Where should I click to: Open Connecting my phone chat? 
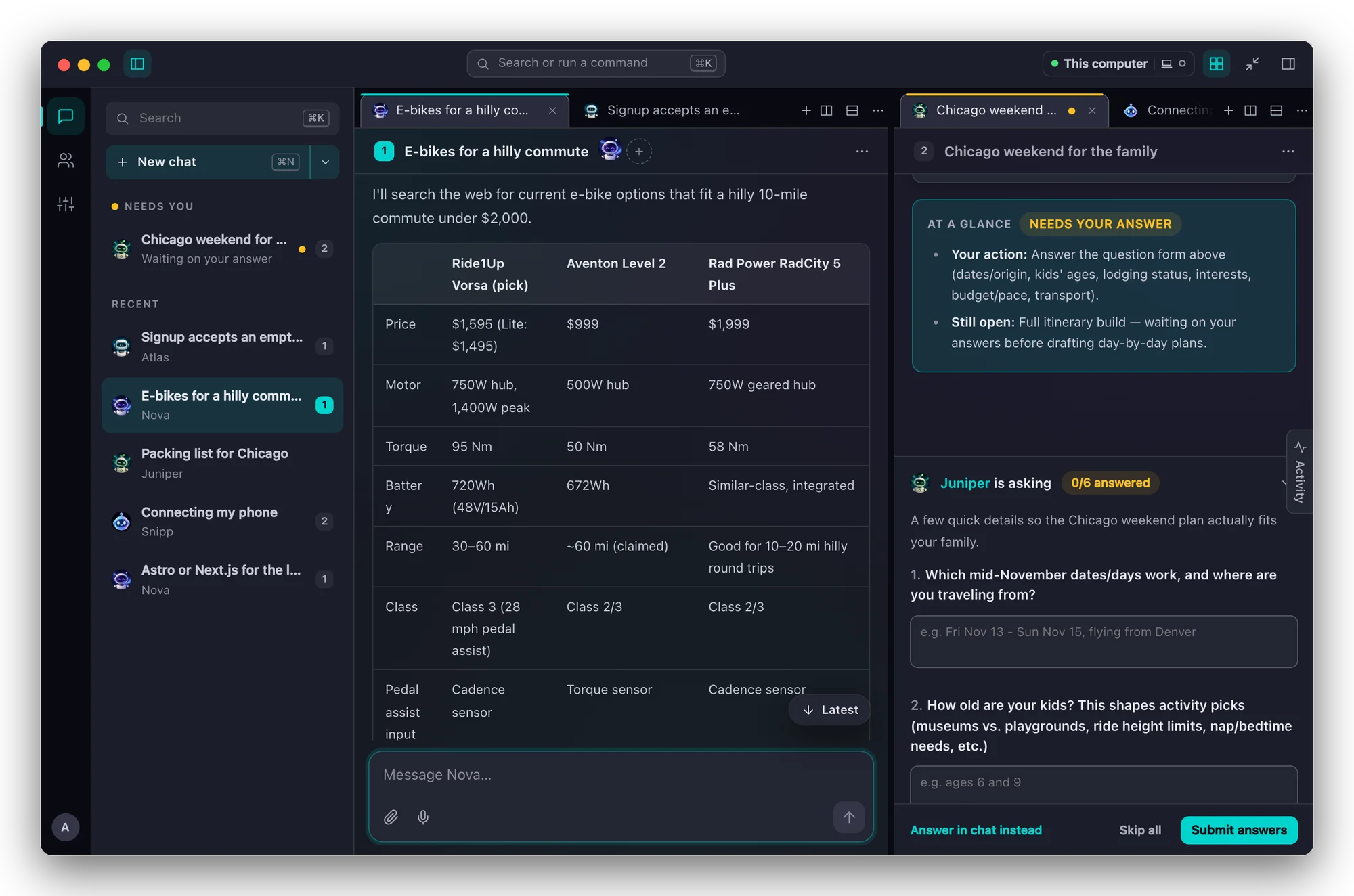222,522
